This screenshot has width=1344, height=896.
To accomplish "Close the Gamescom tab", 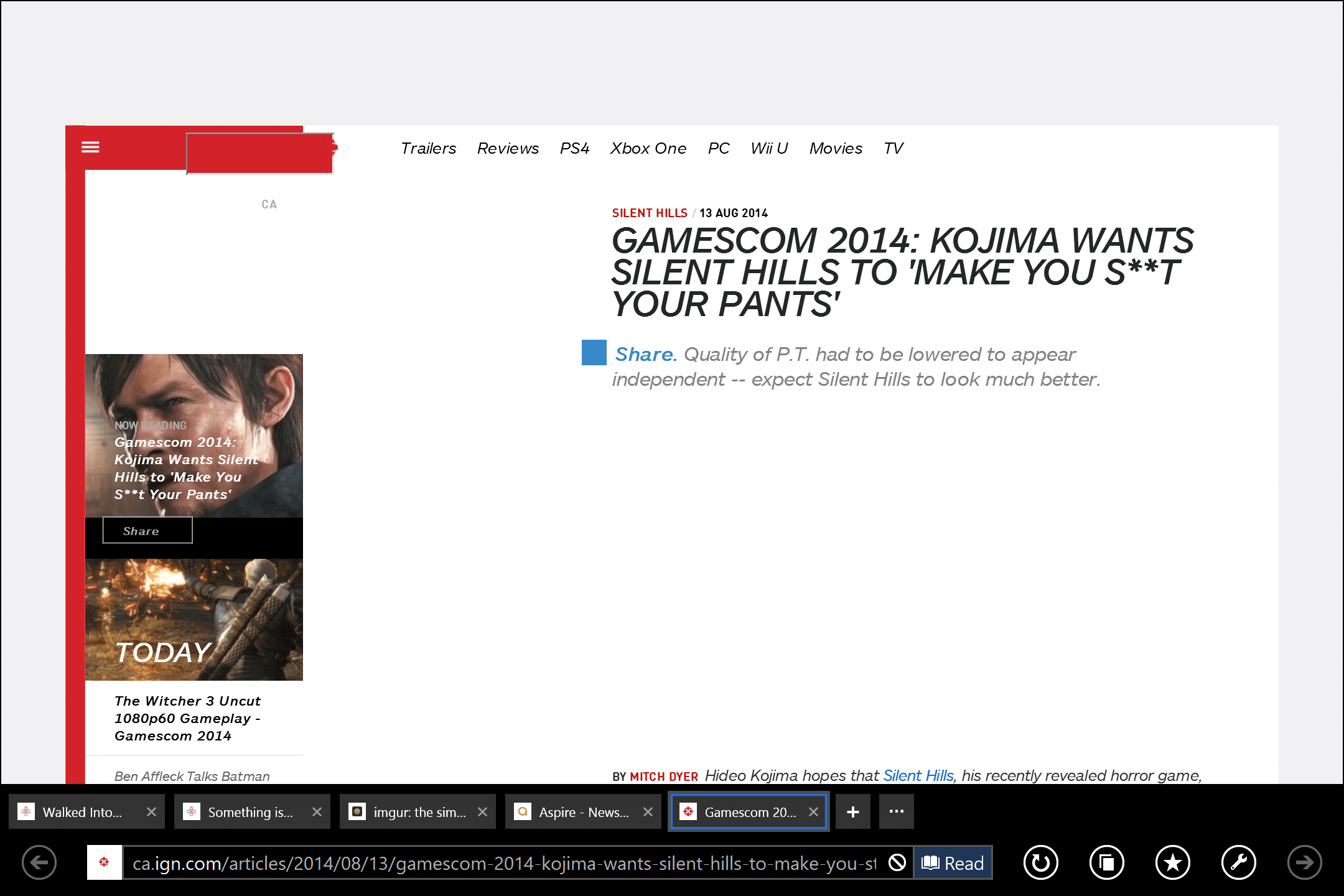I will click(x=813, y=812).
